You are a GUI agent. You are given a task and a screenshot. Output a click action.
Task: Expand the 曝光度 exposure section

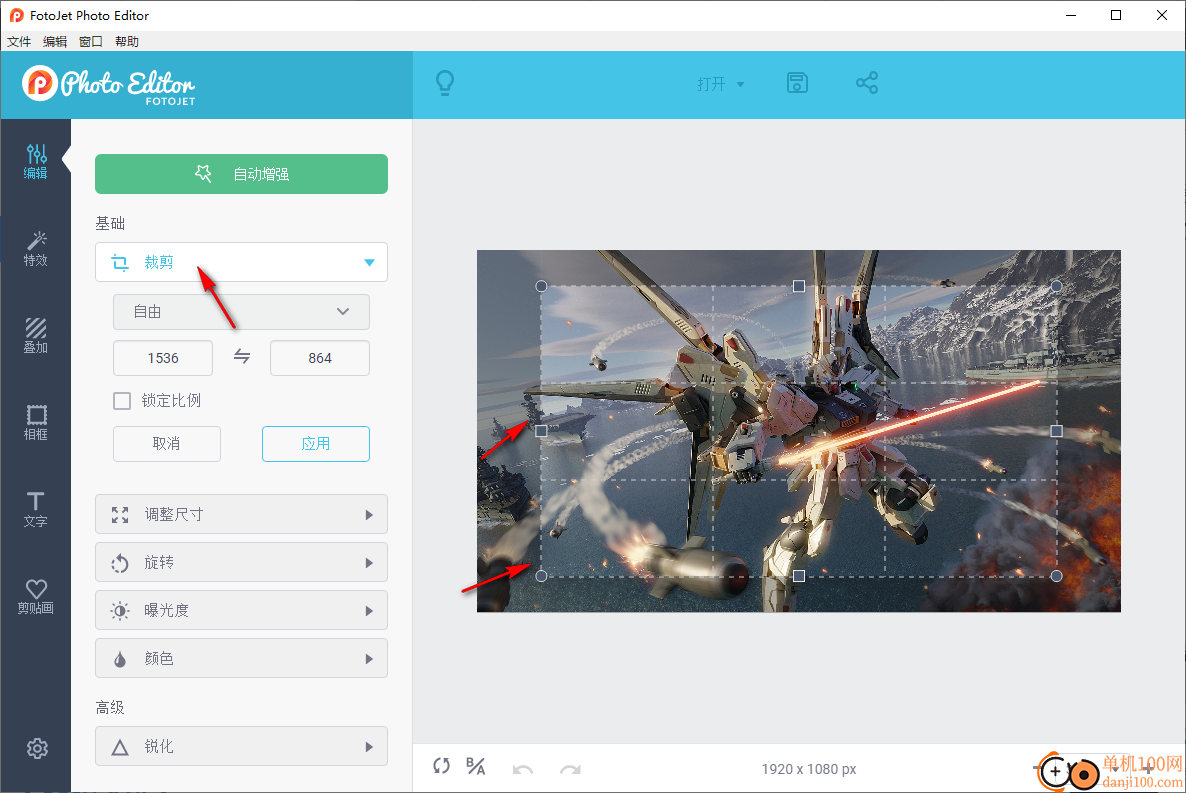pos(241,610)
